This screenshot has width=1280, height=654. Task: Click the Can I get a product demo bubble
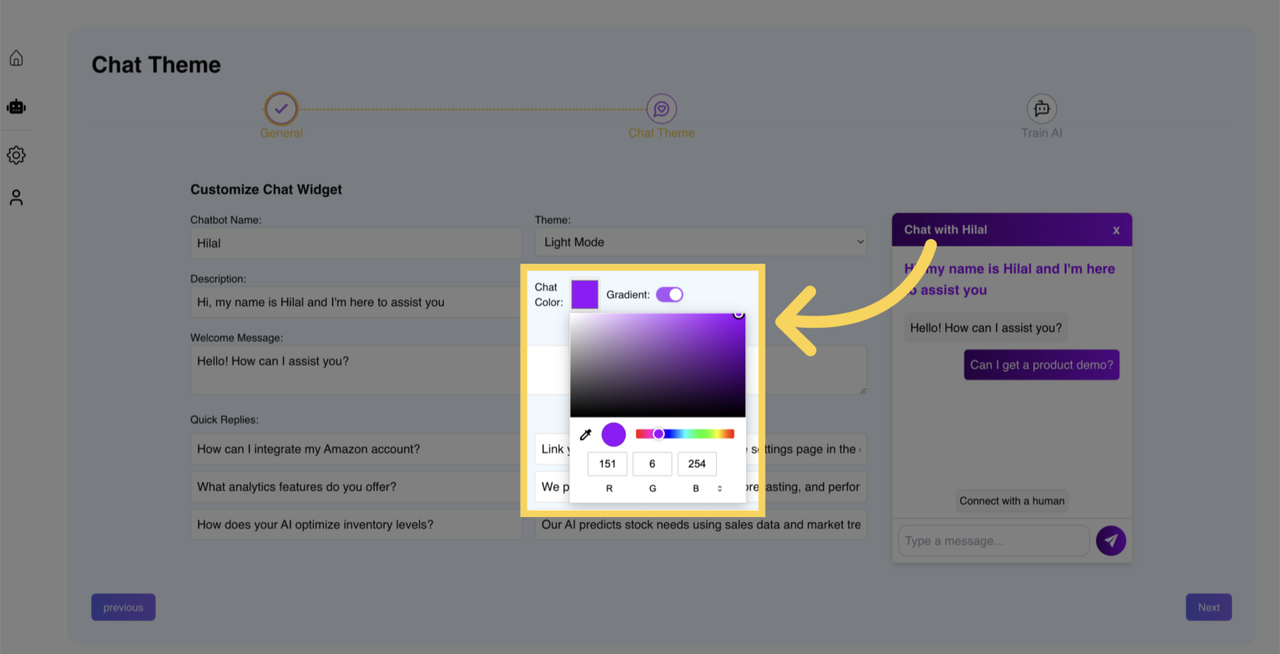click(1041, 365)
